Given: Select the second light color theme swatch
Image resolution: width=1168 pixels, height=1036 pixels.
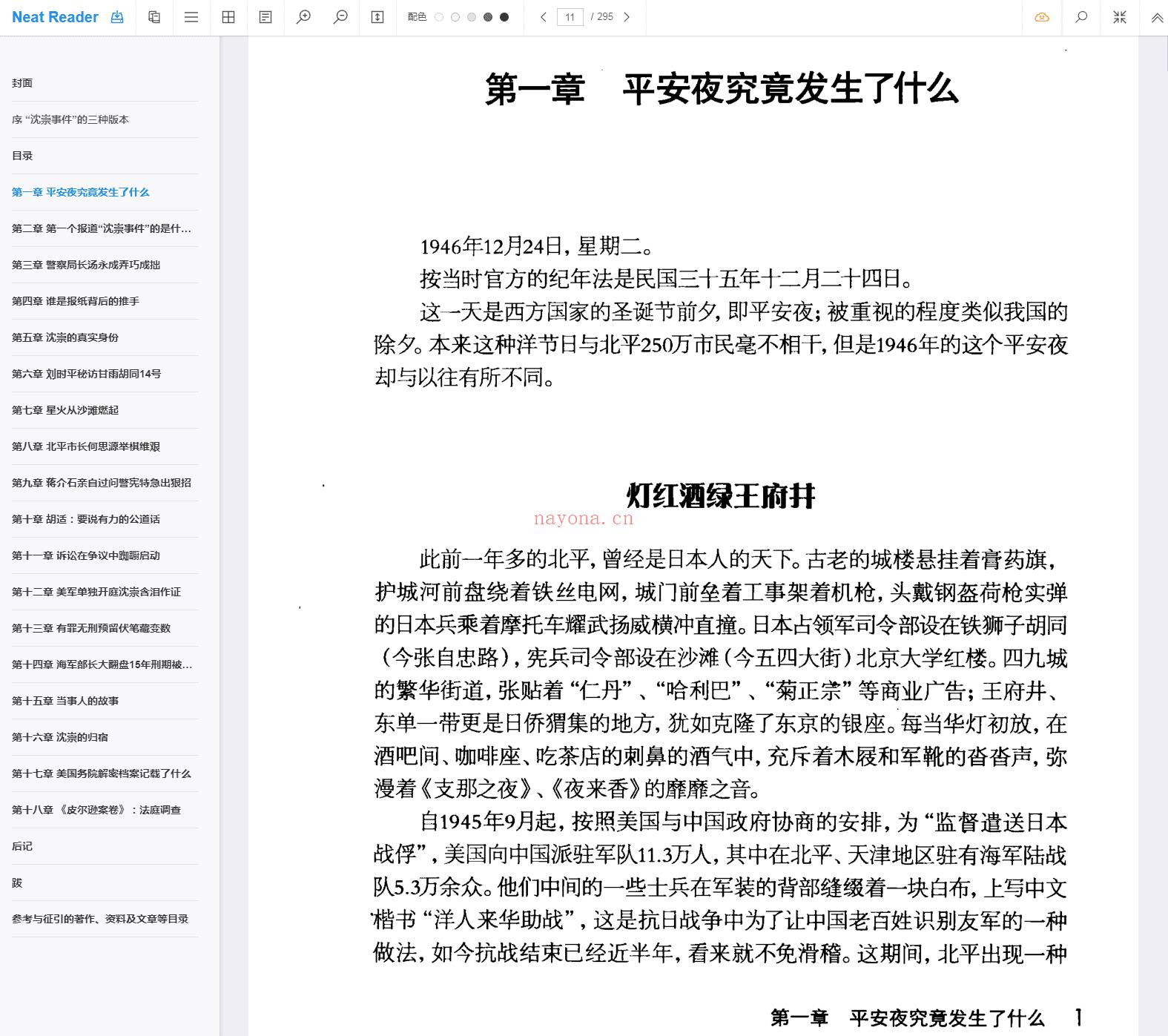Looking at the screenshot, I should (455, 17).
